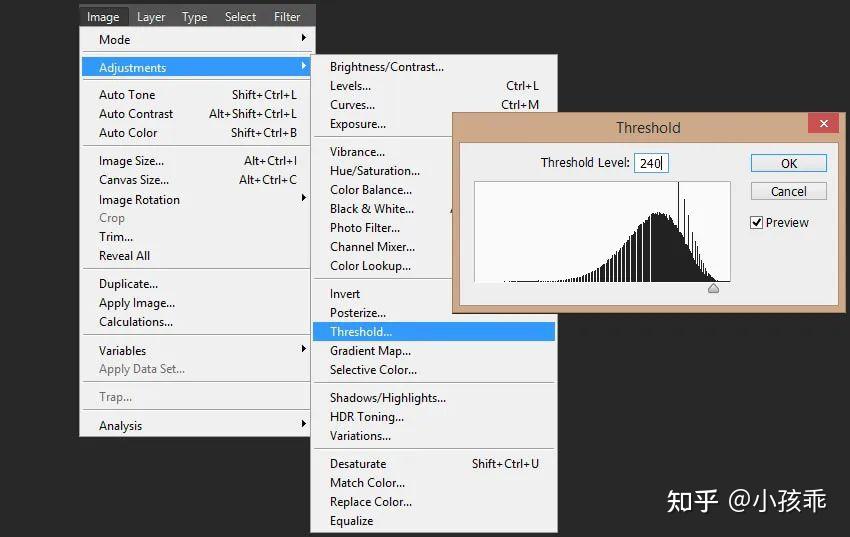Toggle the Preview checkbox
850x537 pixels.
[x=757, y=222]
